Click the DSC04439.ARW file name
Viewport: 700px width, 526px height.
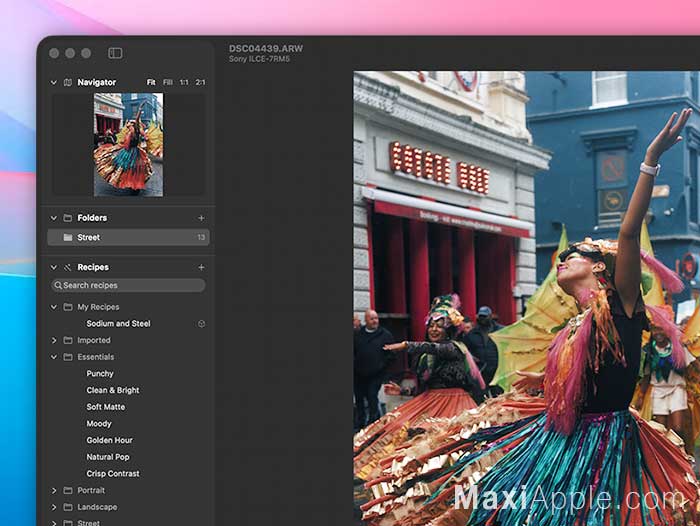[266, 48]
